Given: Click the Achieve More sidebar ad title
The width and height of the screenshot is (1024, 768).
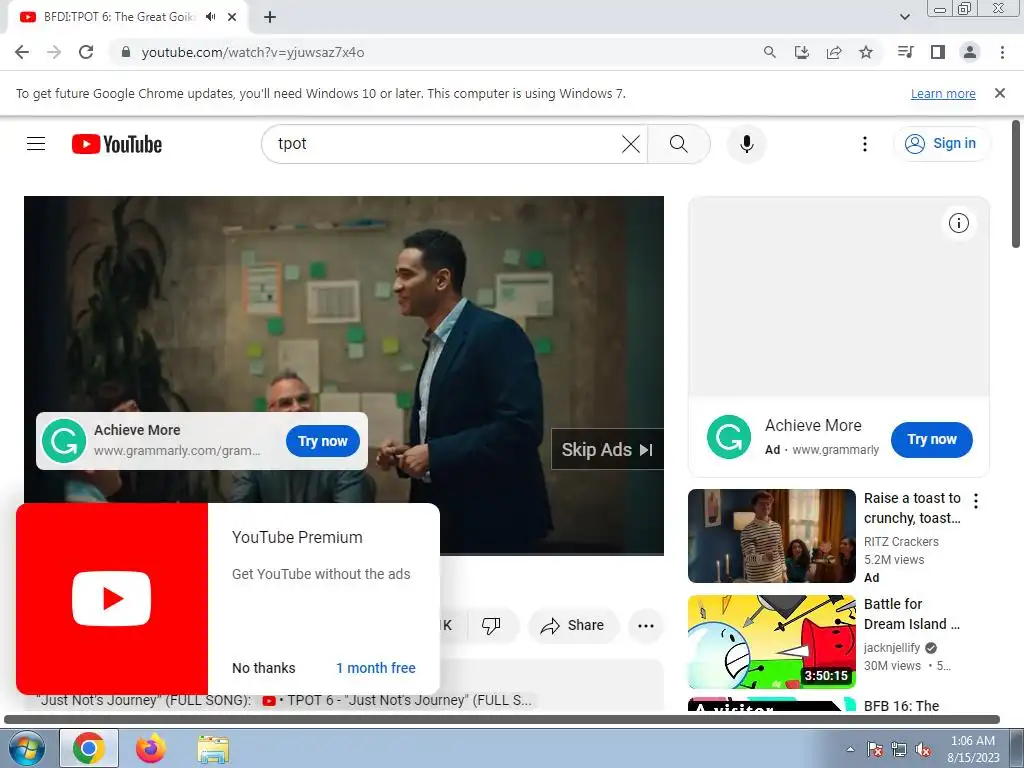Looking at the screenshot, I should coord(813,425).
